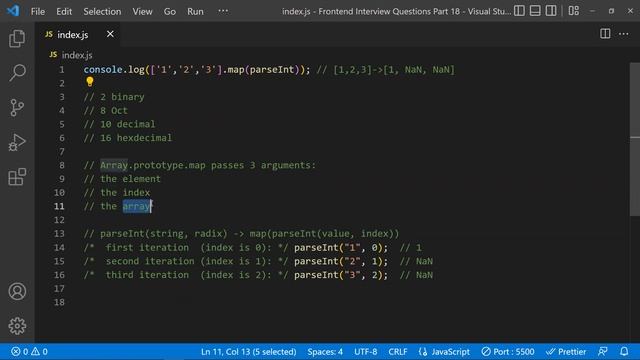Image resolution: width=640 pixels, height=360 pixels.
Task: Open the Go menu
Action: pyautogui.click(x=170, y=11)
